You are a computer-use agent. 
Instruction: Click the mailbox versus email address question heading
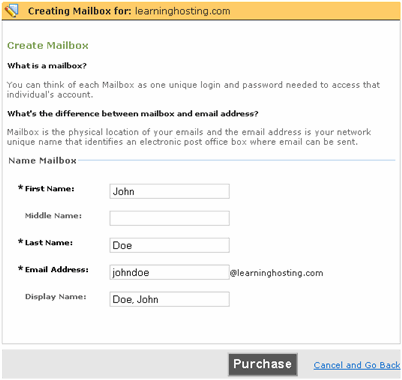(133, 114)
